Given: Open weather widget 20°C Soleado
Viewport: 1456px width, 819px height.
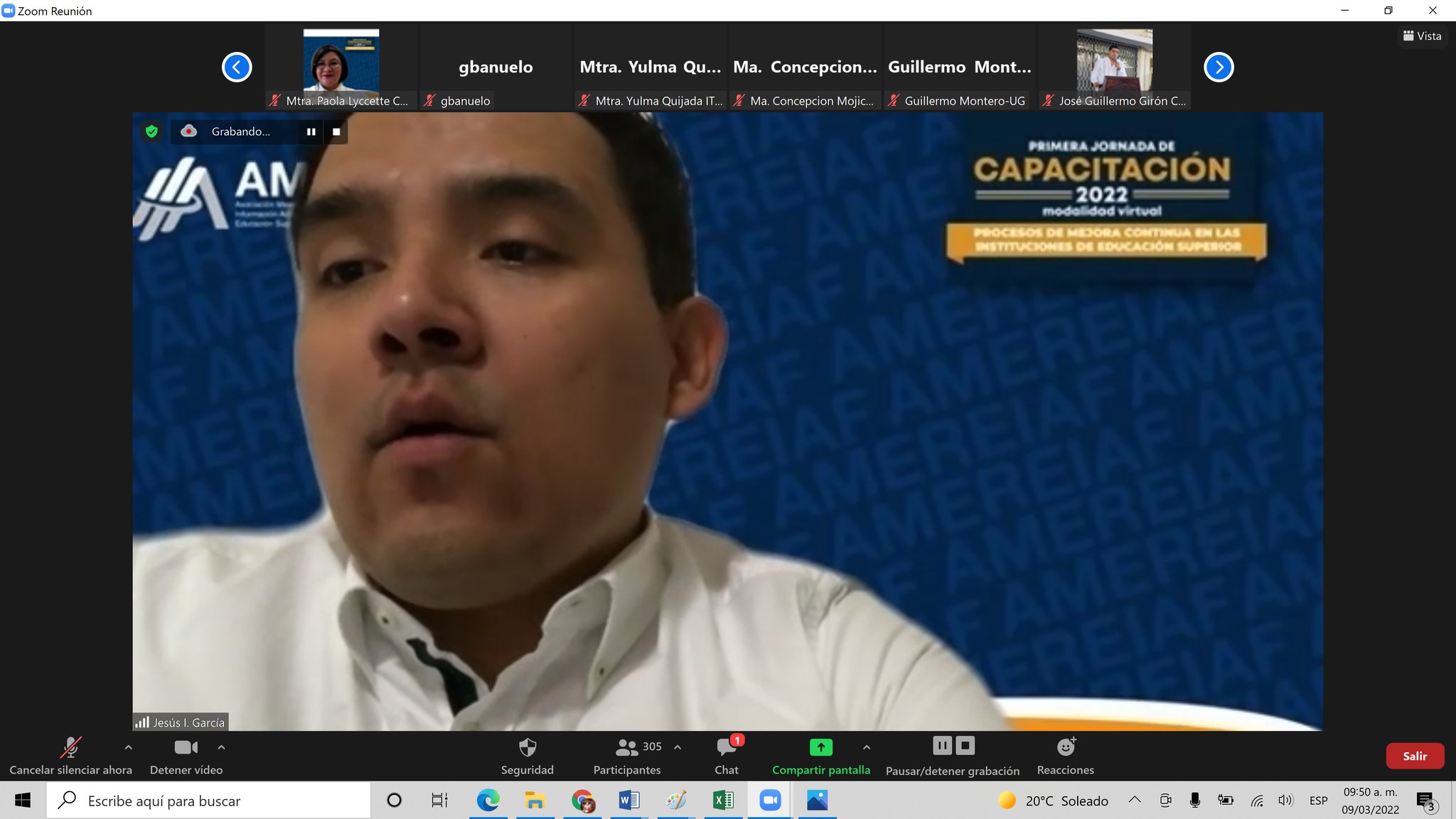Looking at the screenshot, I should click(1053, 801).
